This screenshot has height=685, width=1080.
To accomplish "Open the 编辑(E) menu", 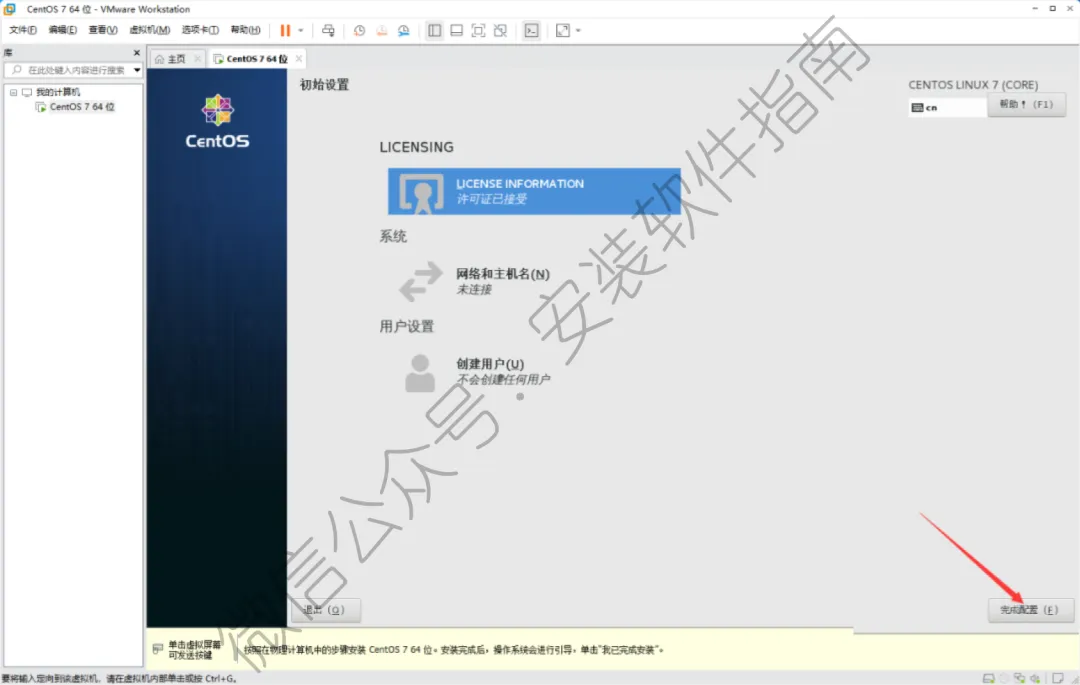I will click(63, 30).
